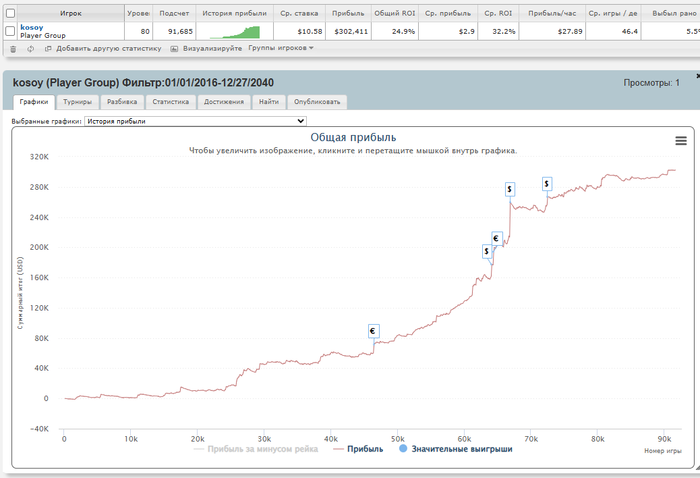
Task: Click the '$302,411' profit value cell
Action: [x=348, y=31]
